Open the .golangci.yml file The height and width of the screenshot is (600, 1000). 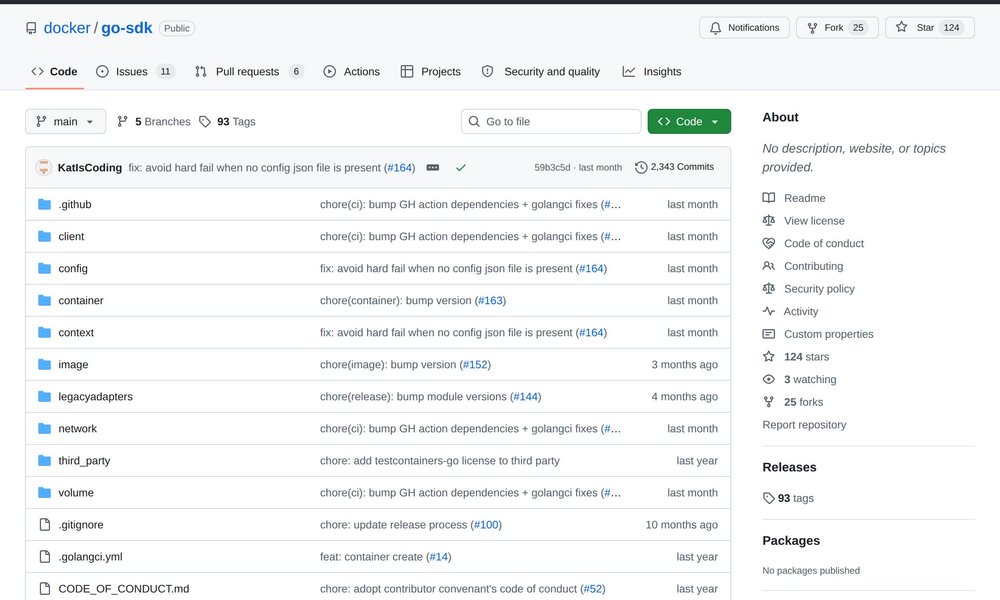tap(91, 557)
